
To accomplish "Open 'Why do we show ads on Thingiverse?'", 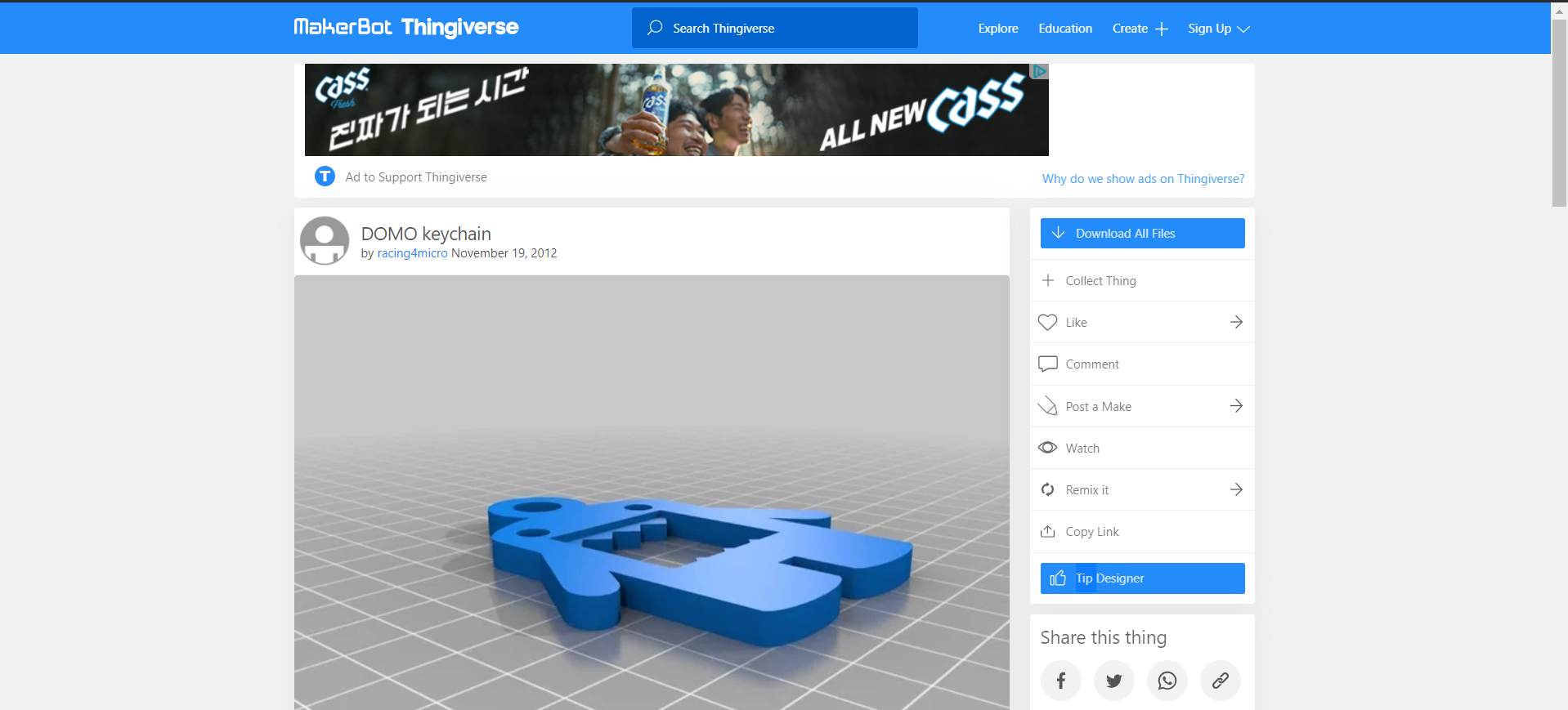I will [1143, 179].
